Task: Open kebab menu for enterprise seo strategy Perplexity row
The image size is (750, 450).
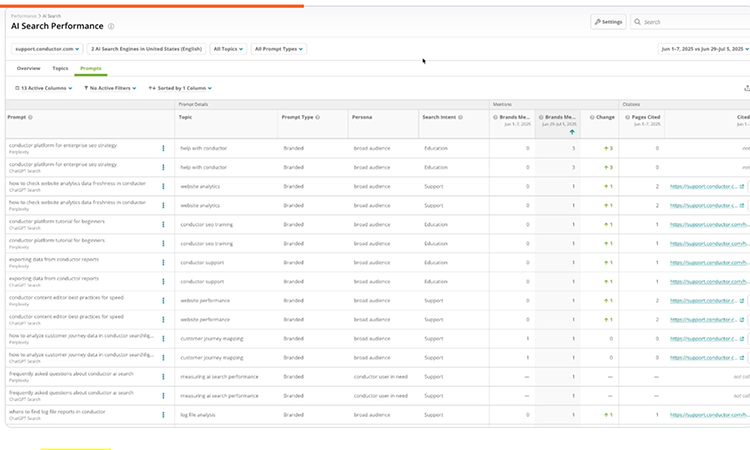Action: click(x=163, y=148)
